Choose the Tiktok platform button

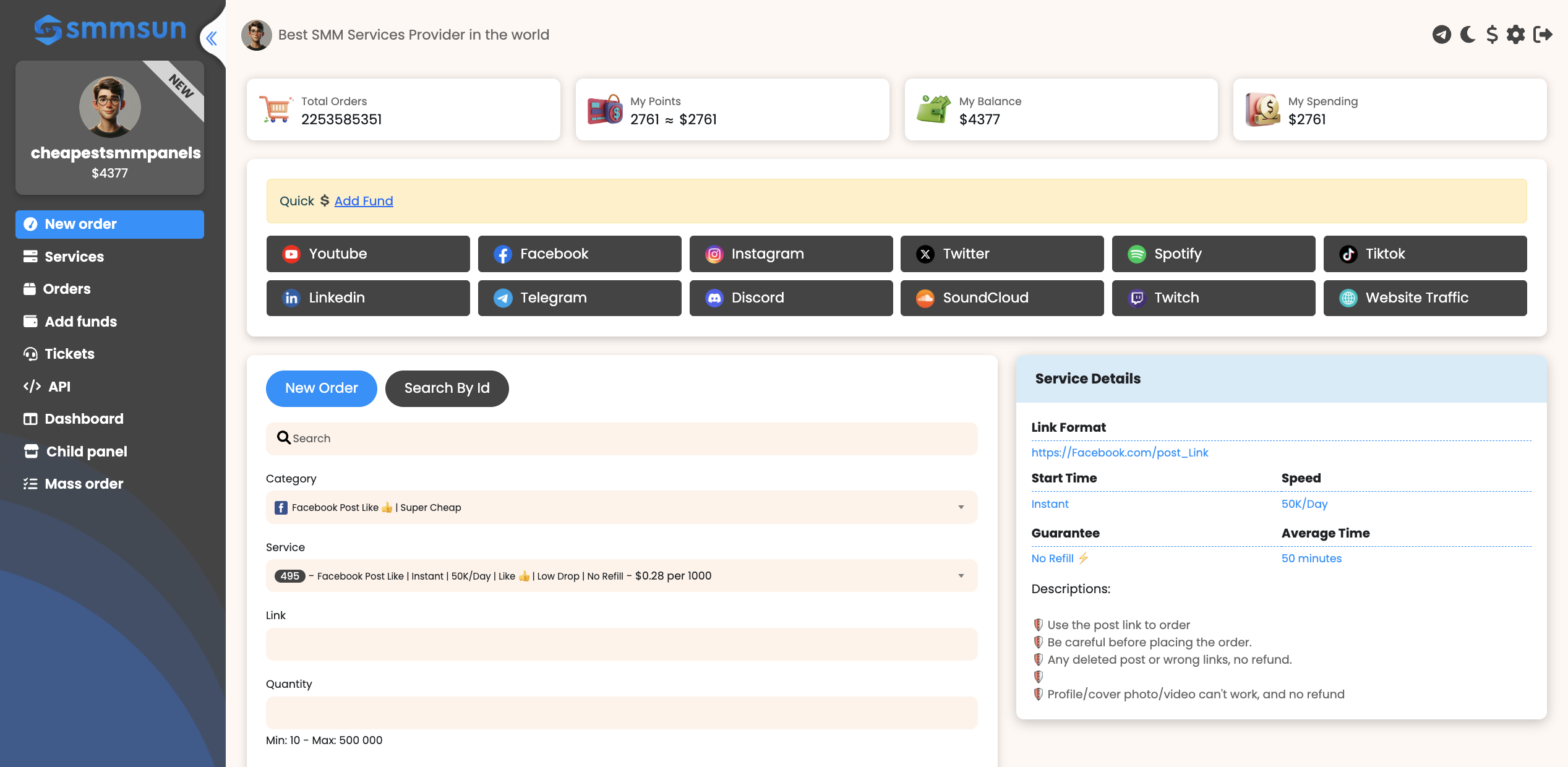click(1424, 254)
